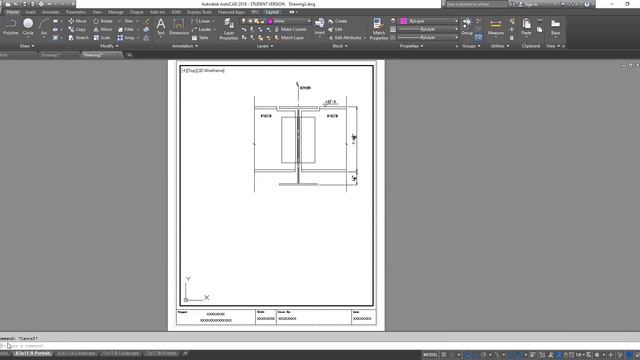This screenshot has width=640, height=360.
Task: Expand the Annotation panel
Action: tap(185, 46)
